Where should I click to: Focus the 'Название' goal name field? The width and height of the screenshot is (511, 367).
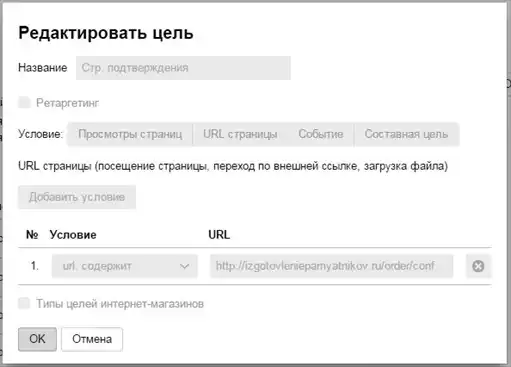[x=183, y=68]
